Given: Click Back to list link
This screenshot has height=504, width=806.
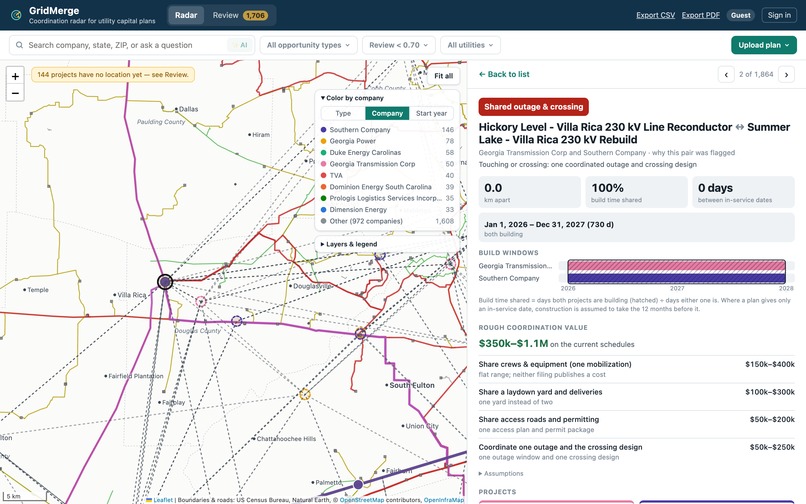Looking at the screenshot, I should point(504,74).
